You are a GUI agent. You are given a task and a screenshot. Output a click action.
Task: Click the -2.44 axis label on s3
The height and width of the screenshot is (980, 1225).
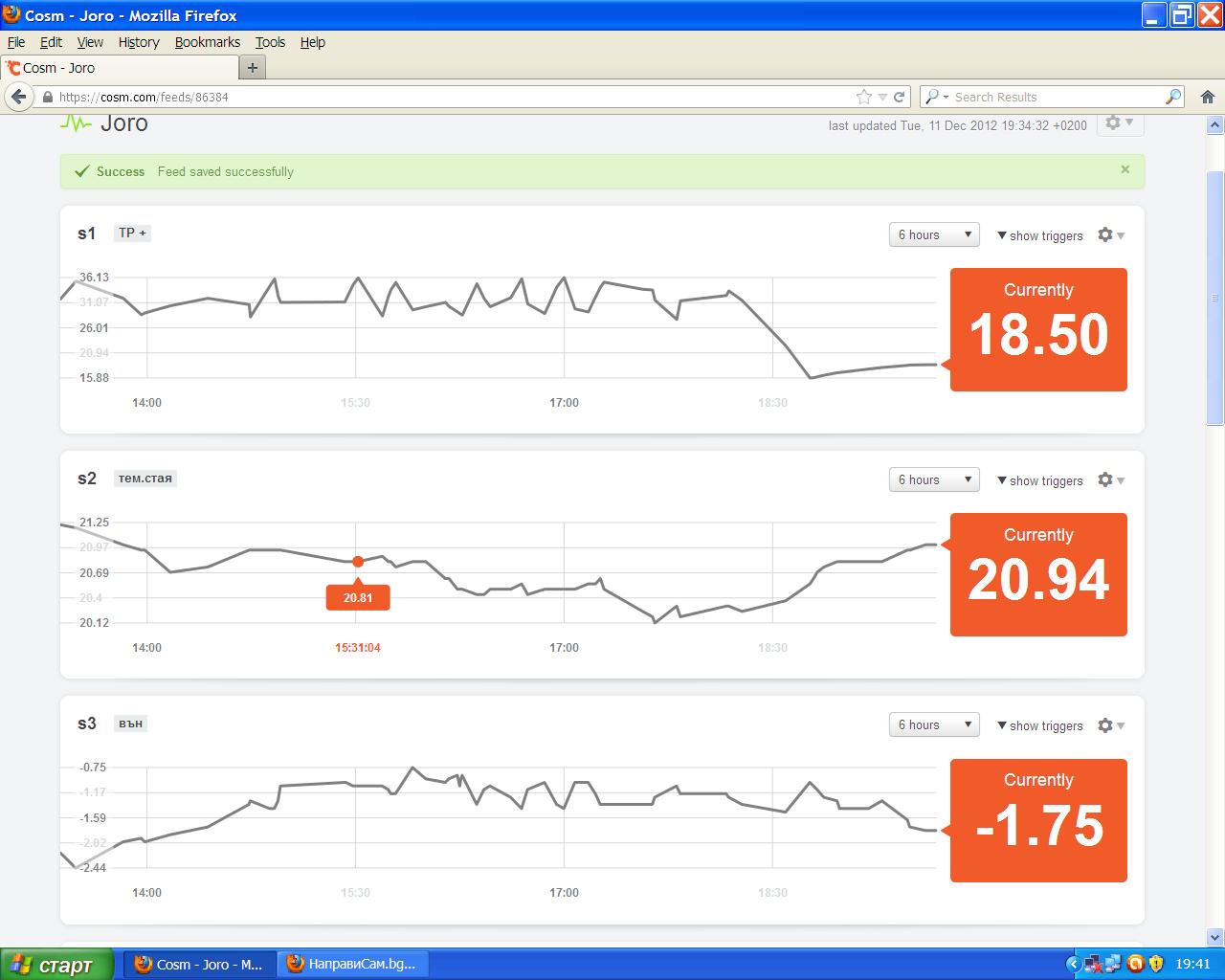(x=94, y=868)
